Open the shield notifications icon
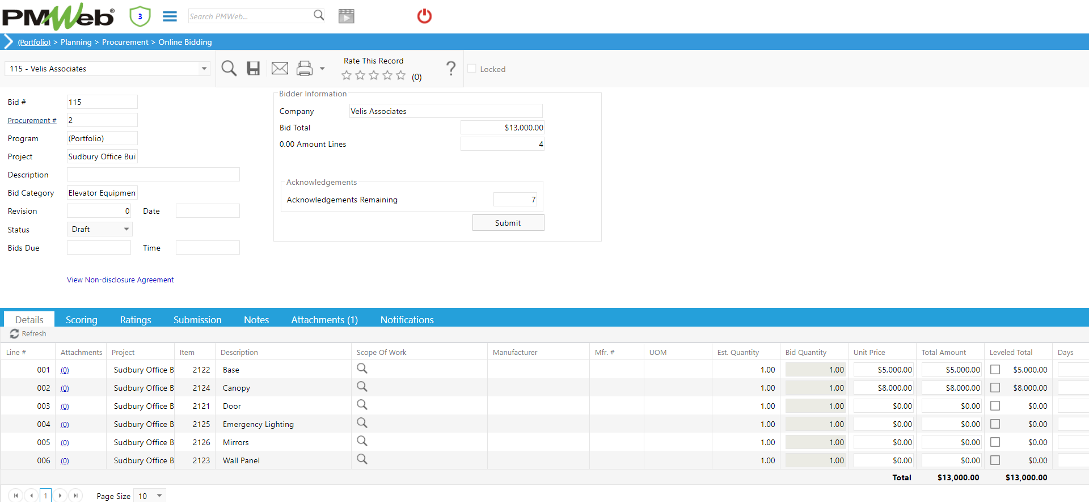1089x502 pixels. coord(140,15)
